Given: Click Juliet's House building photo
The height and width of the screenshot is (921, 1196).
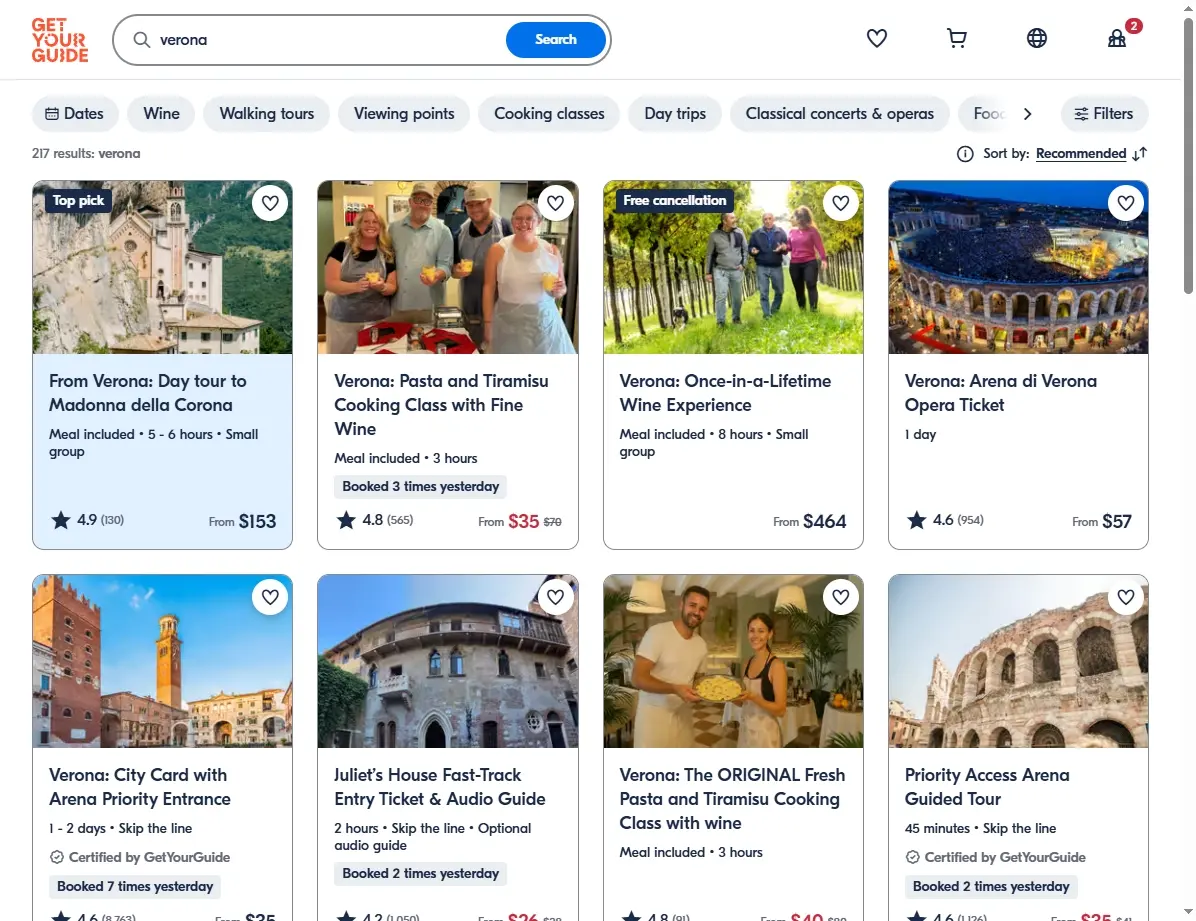Looking at the screenshot, I should coord(448,661).
